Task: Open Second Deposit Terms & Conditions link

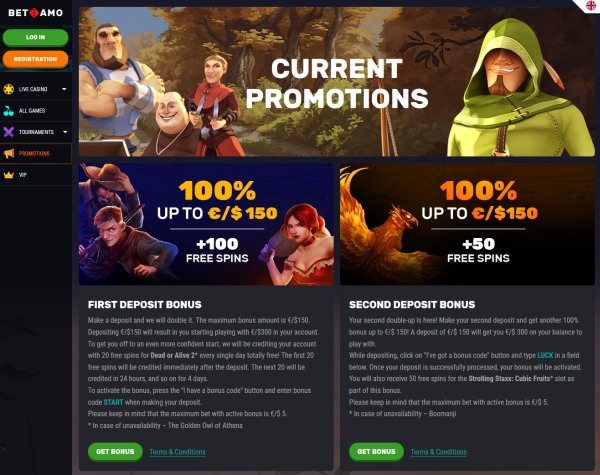Action: [x=439, y=452]
